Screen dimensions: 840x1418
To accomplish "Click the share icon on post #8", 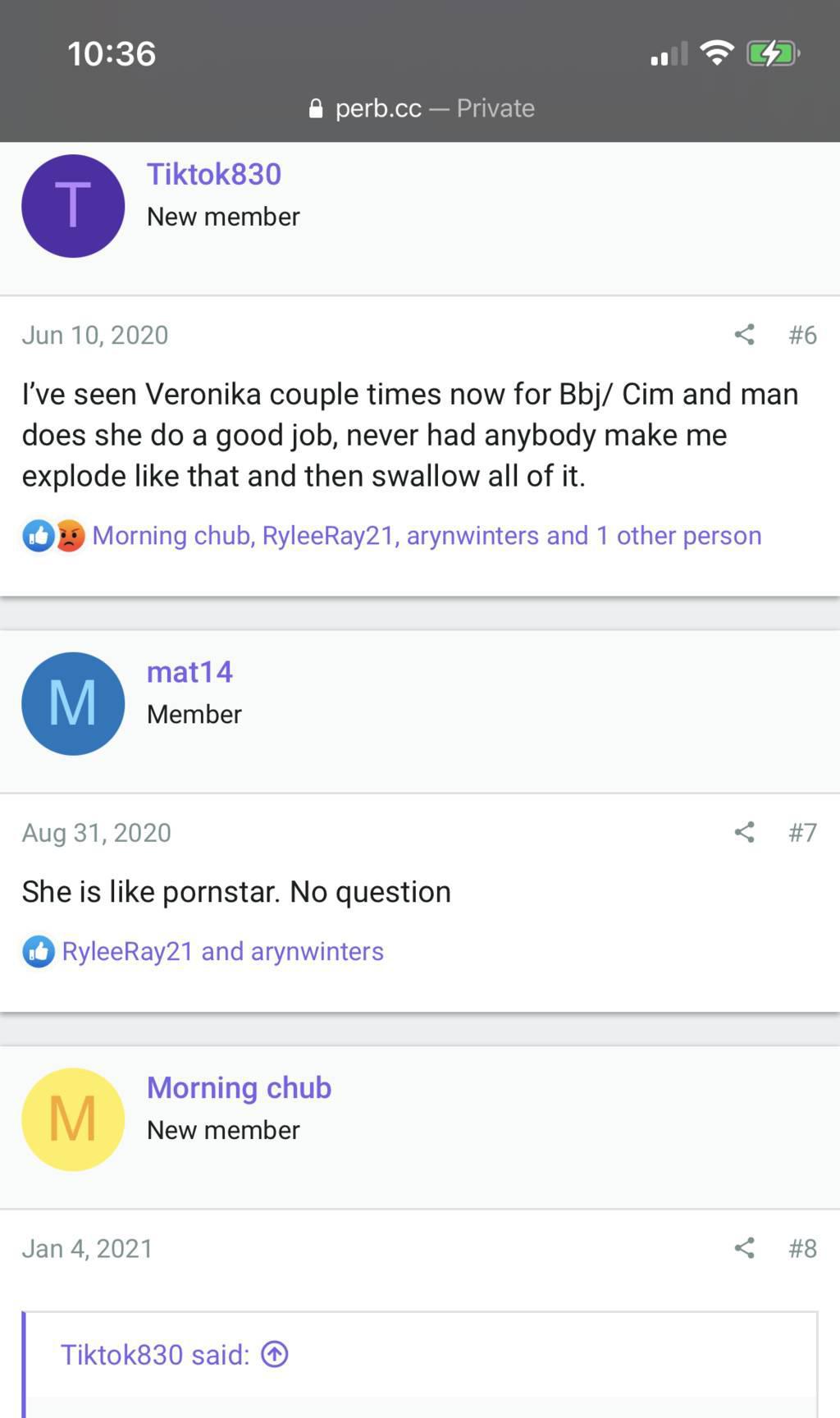I will click(x=744, y=1248).
